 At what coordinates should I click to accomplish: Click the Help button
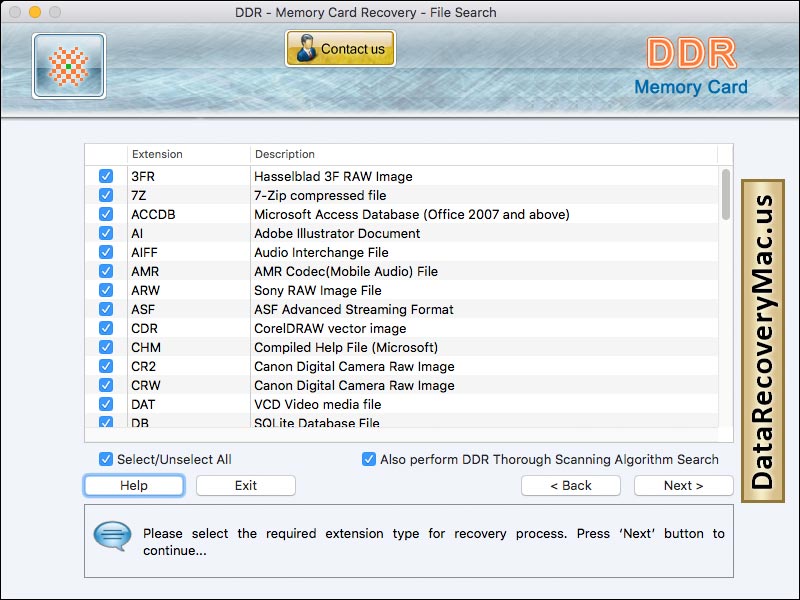(133, 485)
